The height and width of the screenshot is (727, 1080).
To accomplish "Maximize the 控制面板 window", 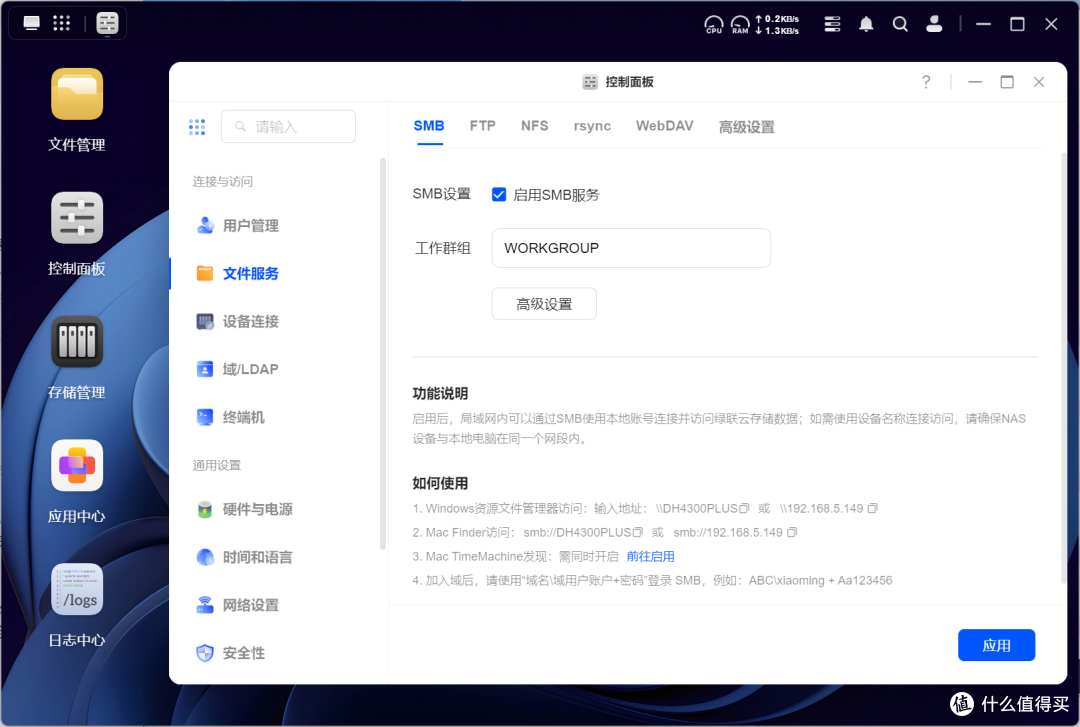I will 1007,82.
